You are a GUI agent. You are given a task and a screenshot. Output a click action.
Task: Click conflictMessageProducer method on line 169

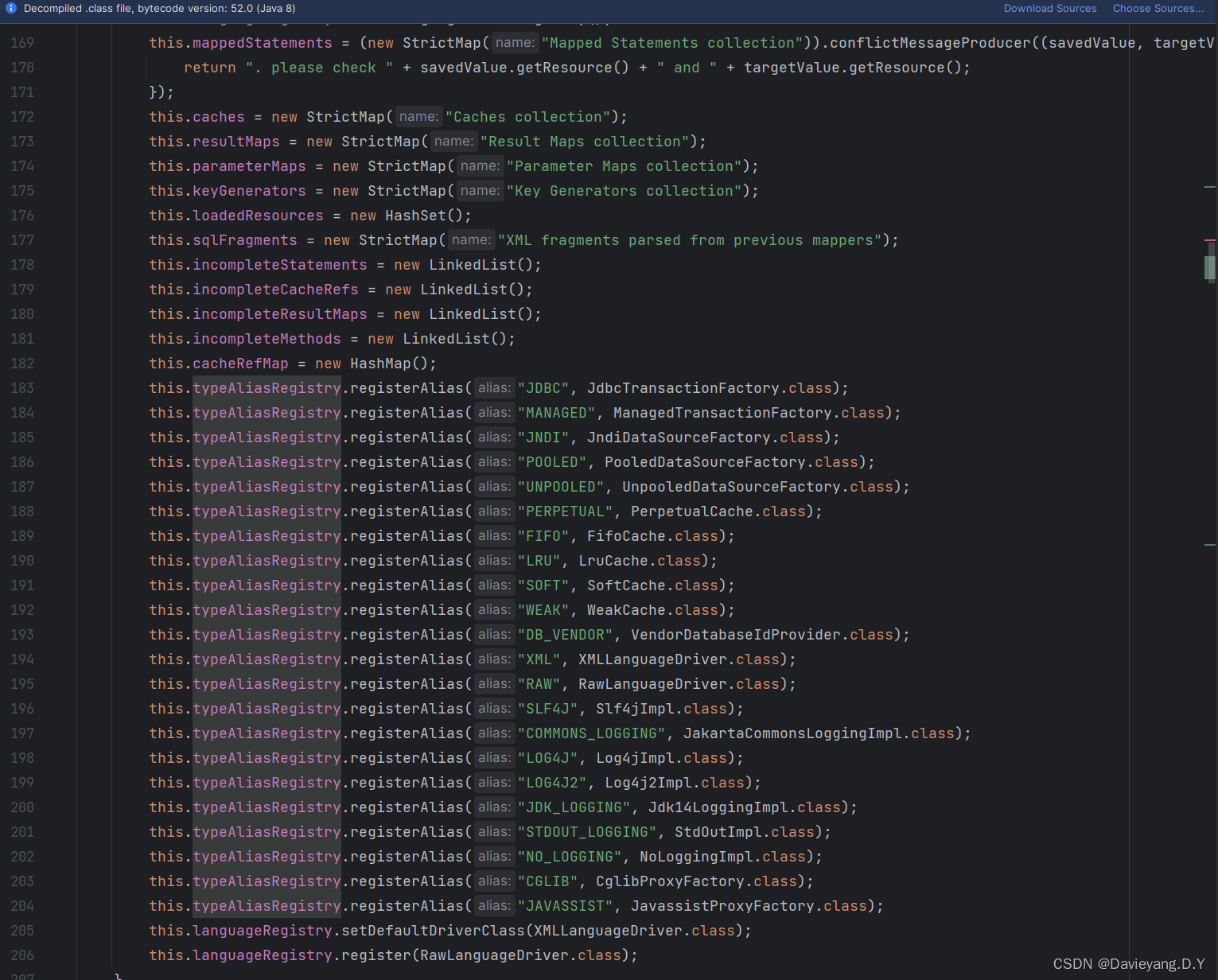930,43
